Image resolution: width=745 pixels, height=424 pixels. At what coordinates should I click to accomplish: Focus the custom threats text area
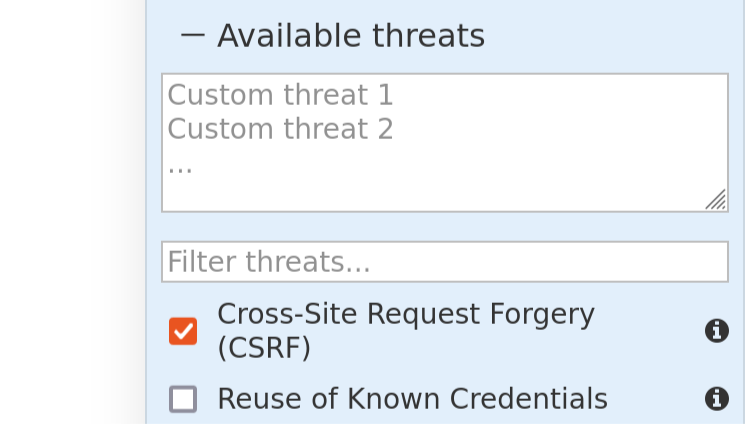click(x=444, y=142)
